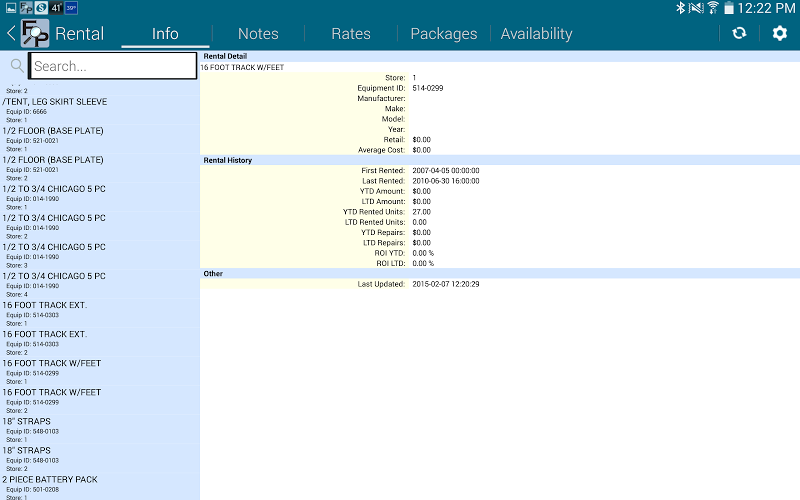Tap the Rental History section header

[x=500, y=160]
